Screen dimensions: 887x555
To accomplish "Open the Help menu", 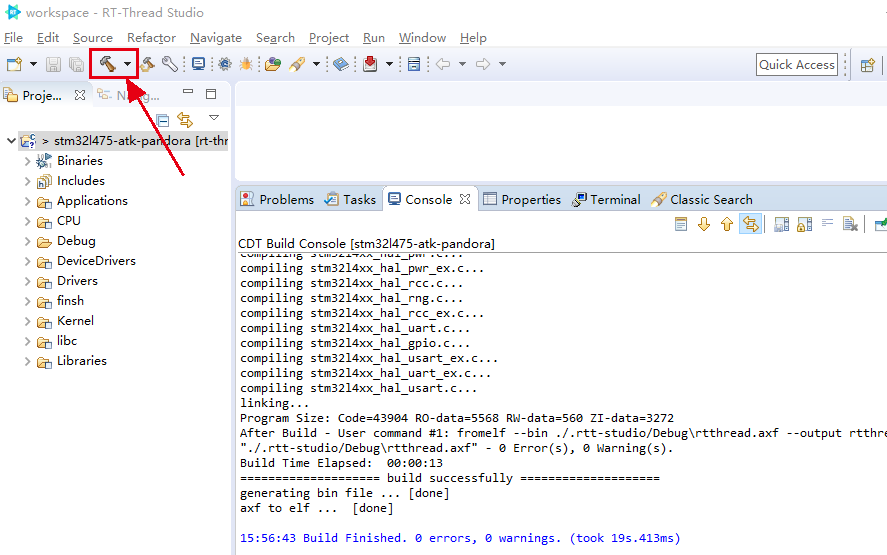I will 473,38.
